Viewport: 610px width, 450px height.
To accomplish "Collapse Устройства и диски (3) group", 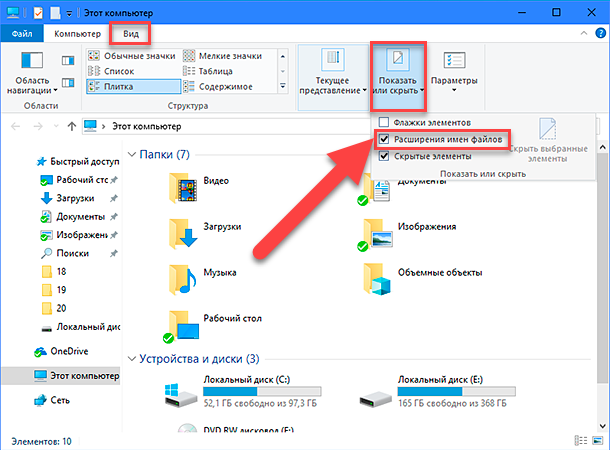I will tap(132, 359).
